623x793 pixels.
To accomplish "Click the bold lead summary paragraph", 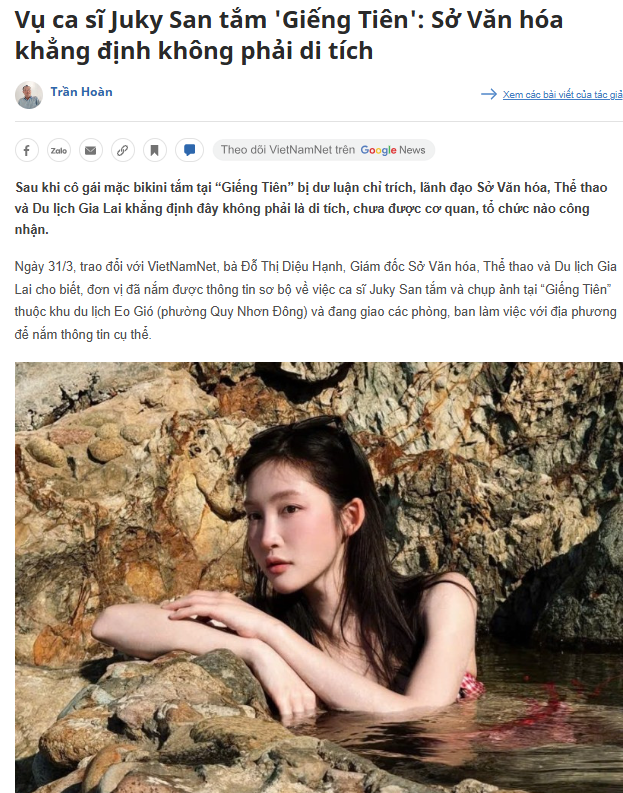I will tap(311, 208).
